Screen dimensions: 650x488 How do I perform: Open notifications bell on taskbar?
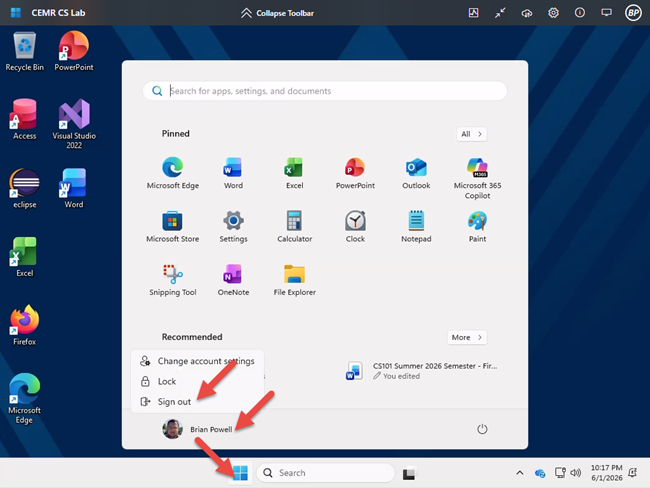click(x=633, y=473)
